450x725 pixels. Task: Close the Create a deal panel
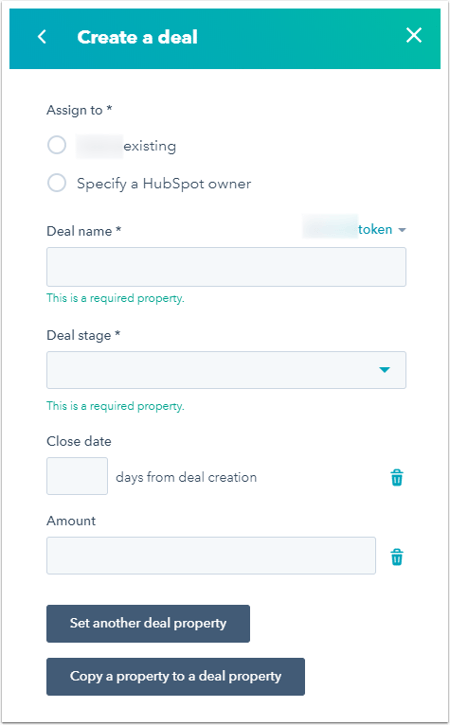413,35
